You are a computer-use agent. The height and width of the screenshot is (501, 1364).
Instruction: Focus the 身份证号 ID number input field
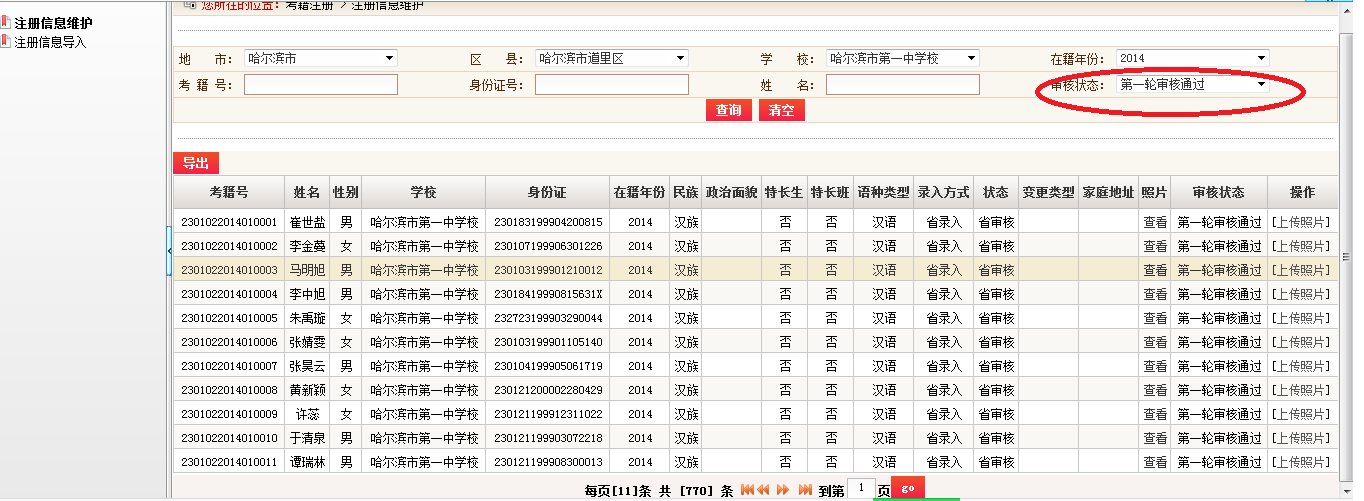(x=611, y=85)
